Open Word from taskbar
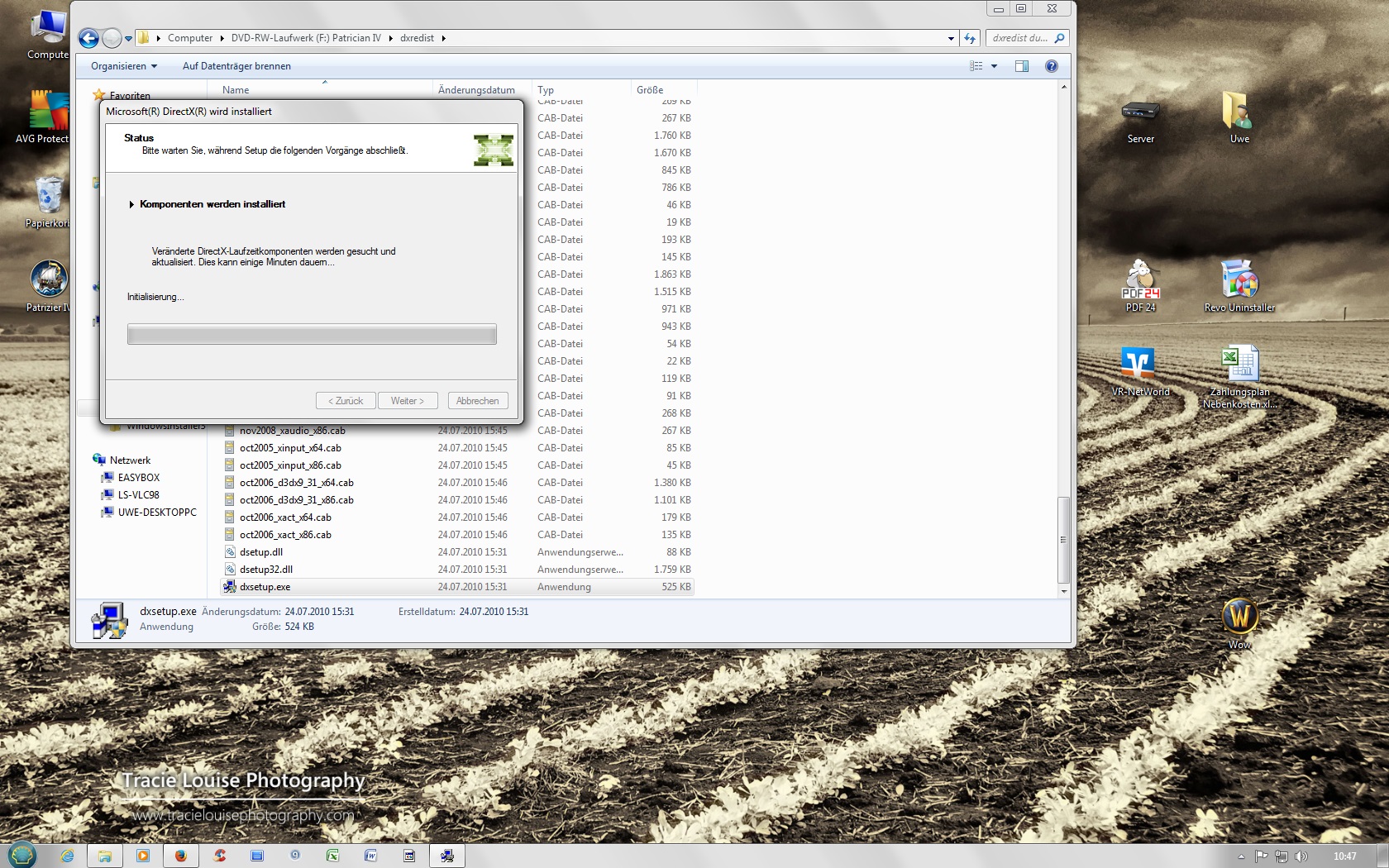Screen dimensions: 1389x868 (x=370, y=856)
